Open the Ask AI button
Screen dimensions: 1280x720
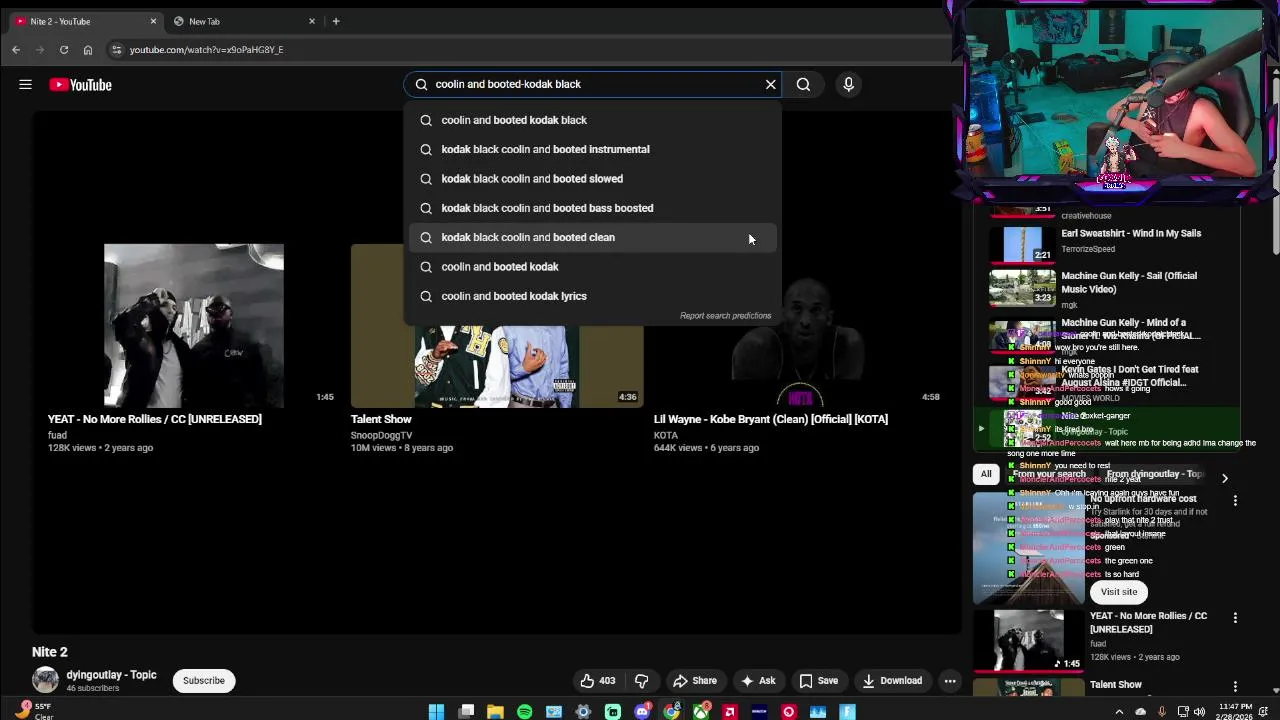pyautogui.click(x=757, y=681)
